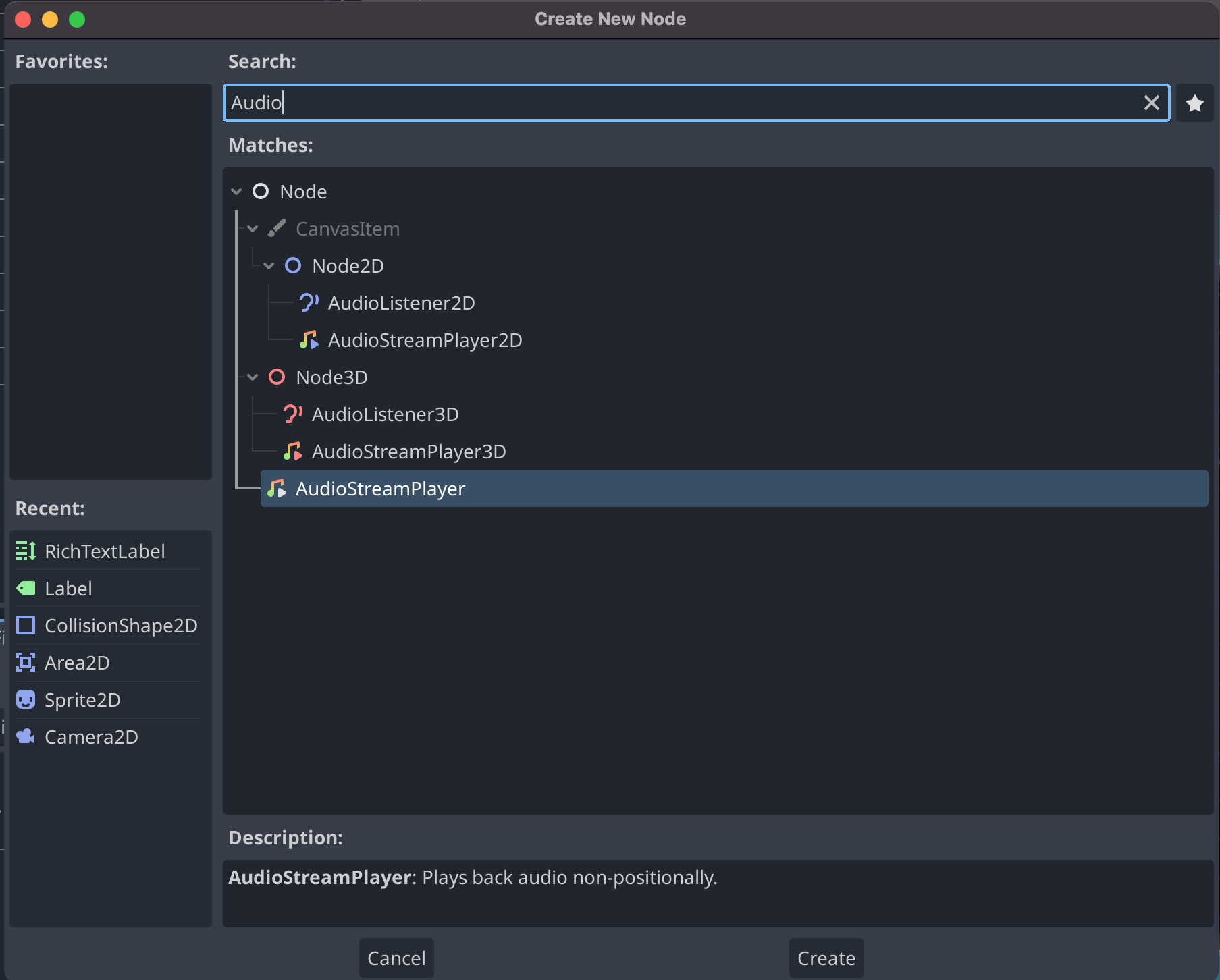Image resolution: width=1220 pixels, height=980 pixels.
Task: Collapse the root Node tree branch
Action: [236, 192]
